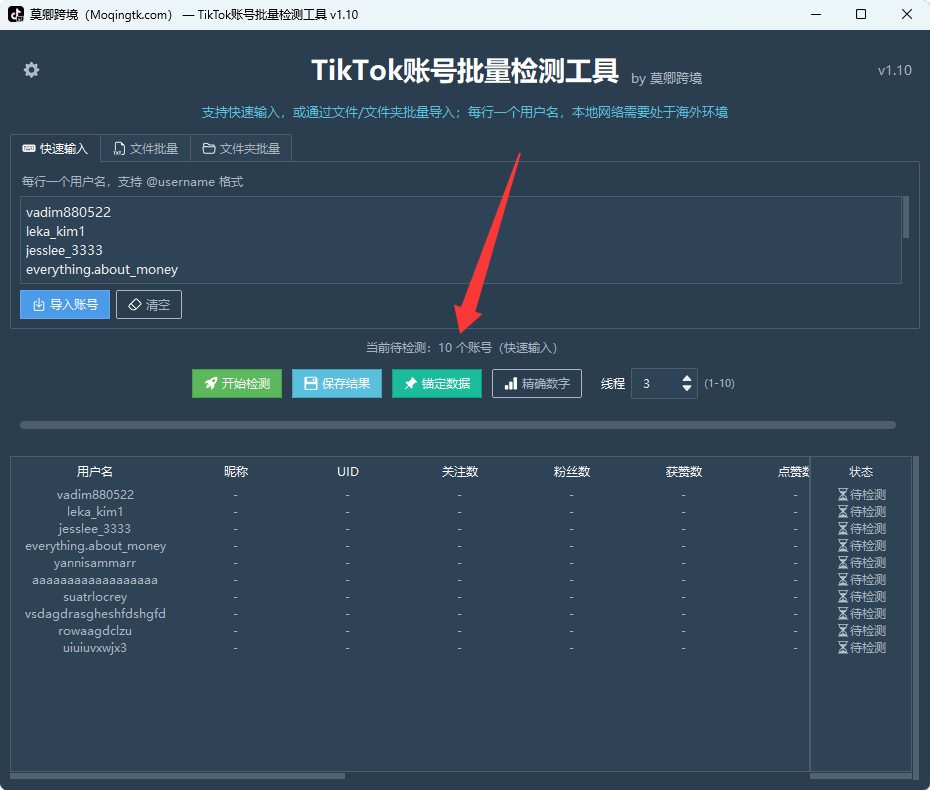Click the 待检测 status for vadim880522
This screenshot has height=790, width=930.
click(861, 495)
